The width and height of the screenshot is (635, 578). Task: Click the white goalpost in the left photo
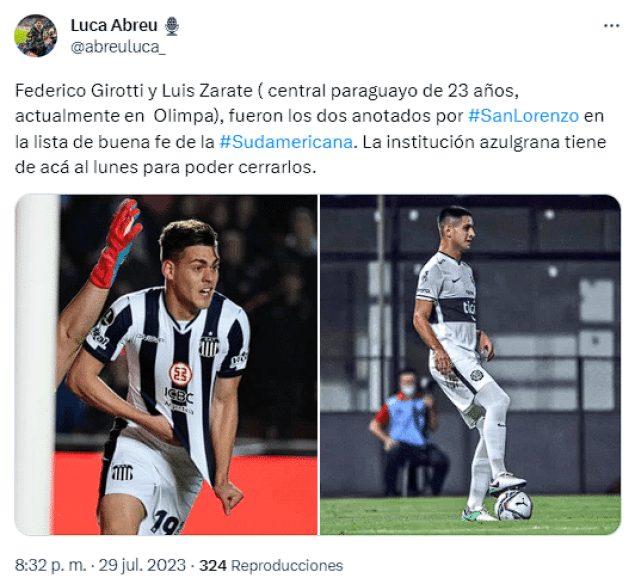[36, 365]
